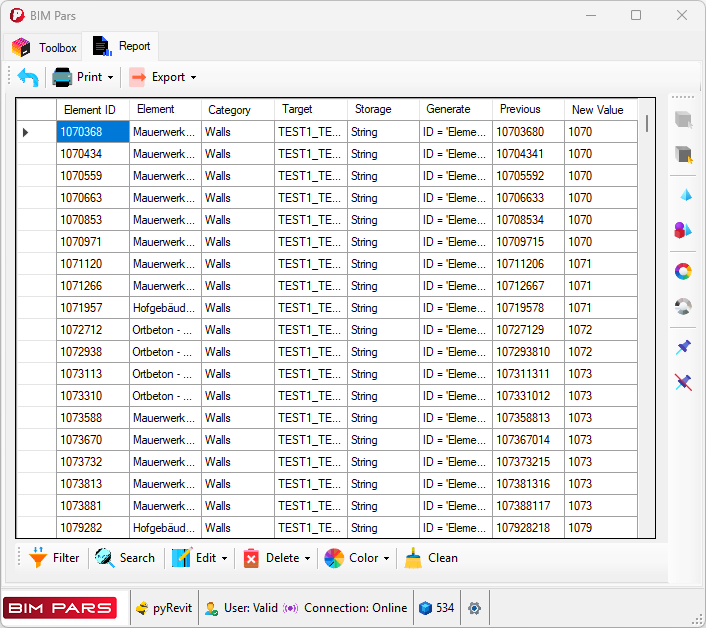Open the Color dropdown picker
706x628 pixels.
click(357, 558)
